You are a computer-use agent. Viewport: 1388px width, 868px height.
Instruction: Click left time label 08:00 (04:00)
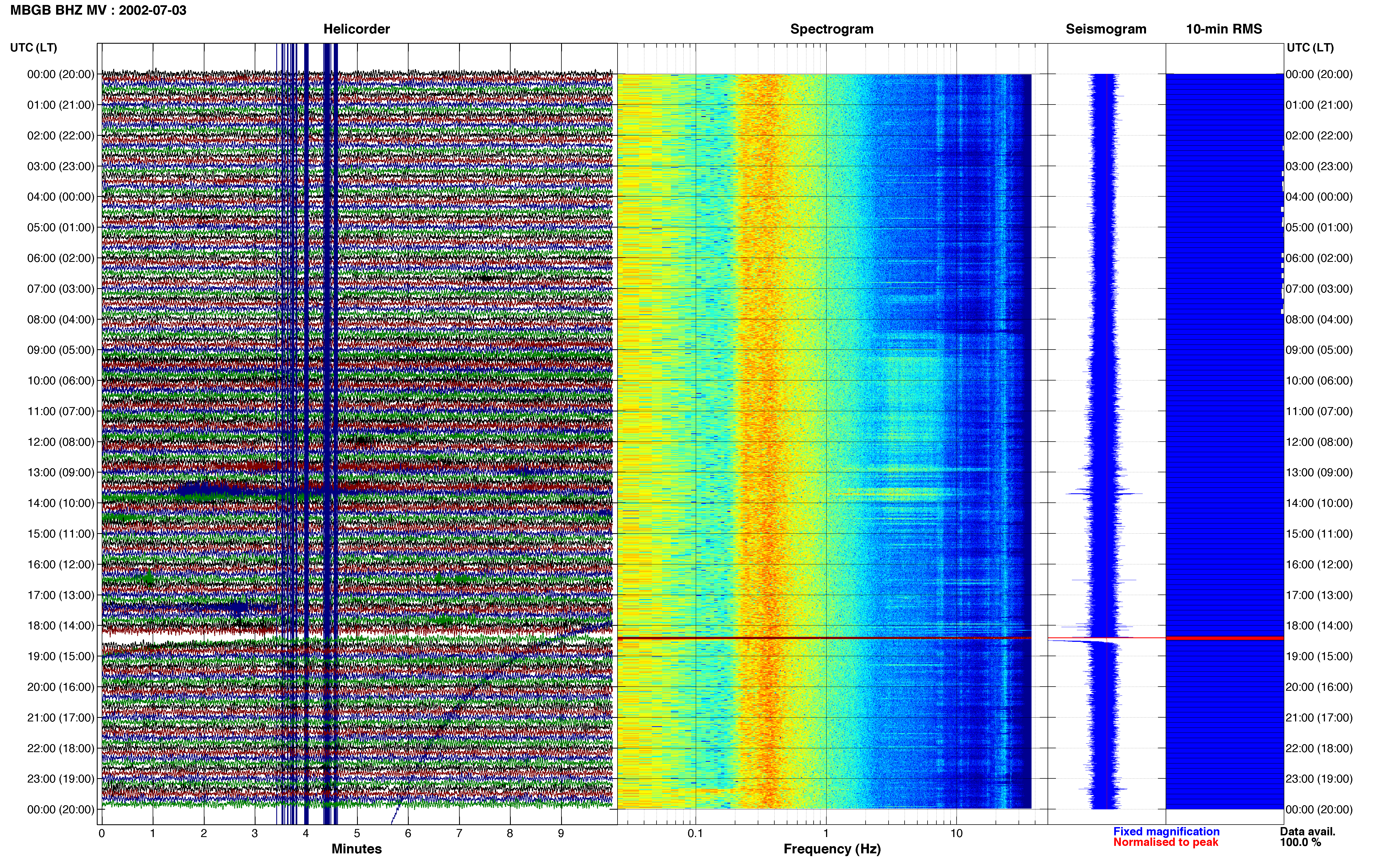61,319
